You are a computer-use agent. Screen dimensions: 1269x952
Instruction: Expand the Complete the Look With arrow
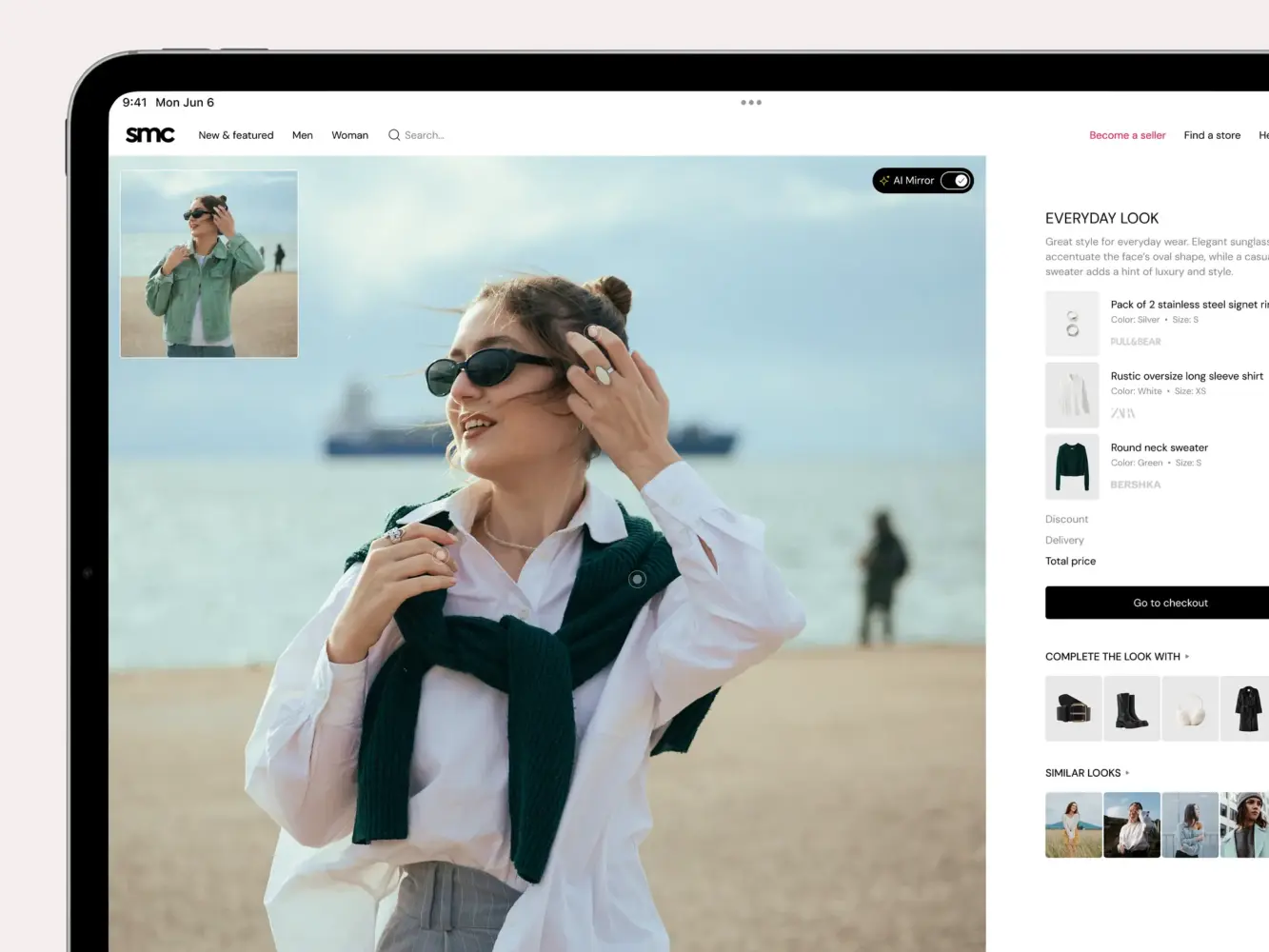[x=1187, y=657]
